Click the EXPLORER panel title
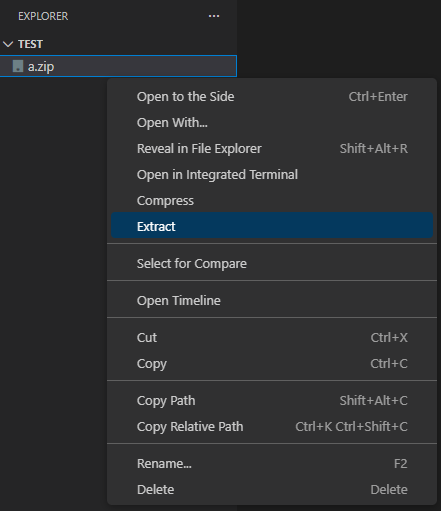This screenshot has width=441, height=511. (x=43, y=16)
